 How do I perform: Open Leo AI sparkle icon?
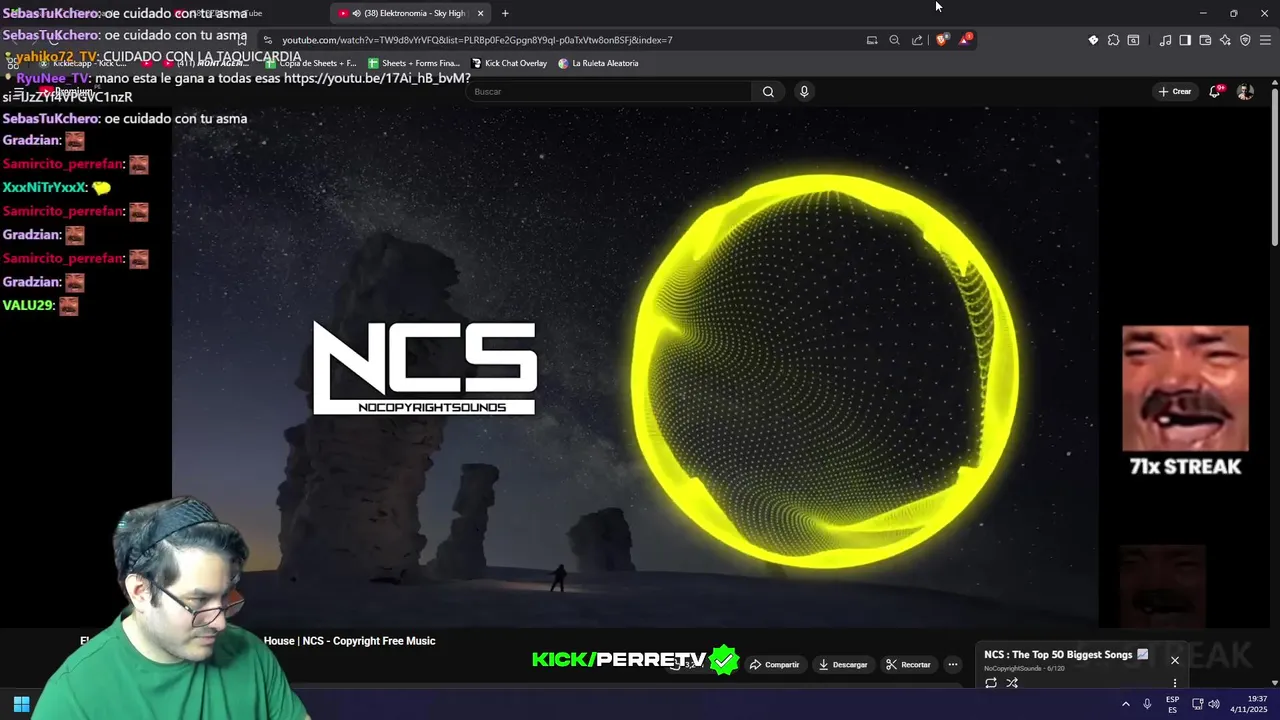pyautogui.click(x=1225, y=40)
